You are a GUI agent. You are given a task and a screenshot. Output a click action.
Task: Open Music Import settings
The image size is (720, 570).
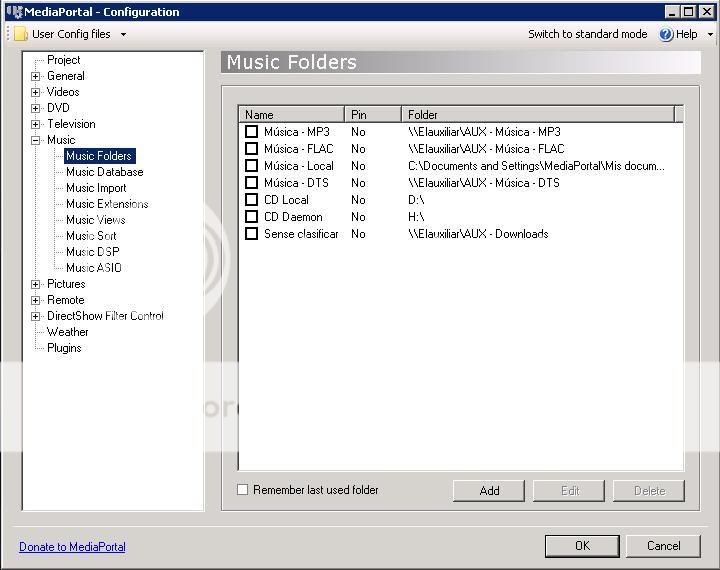coord(96,188)
